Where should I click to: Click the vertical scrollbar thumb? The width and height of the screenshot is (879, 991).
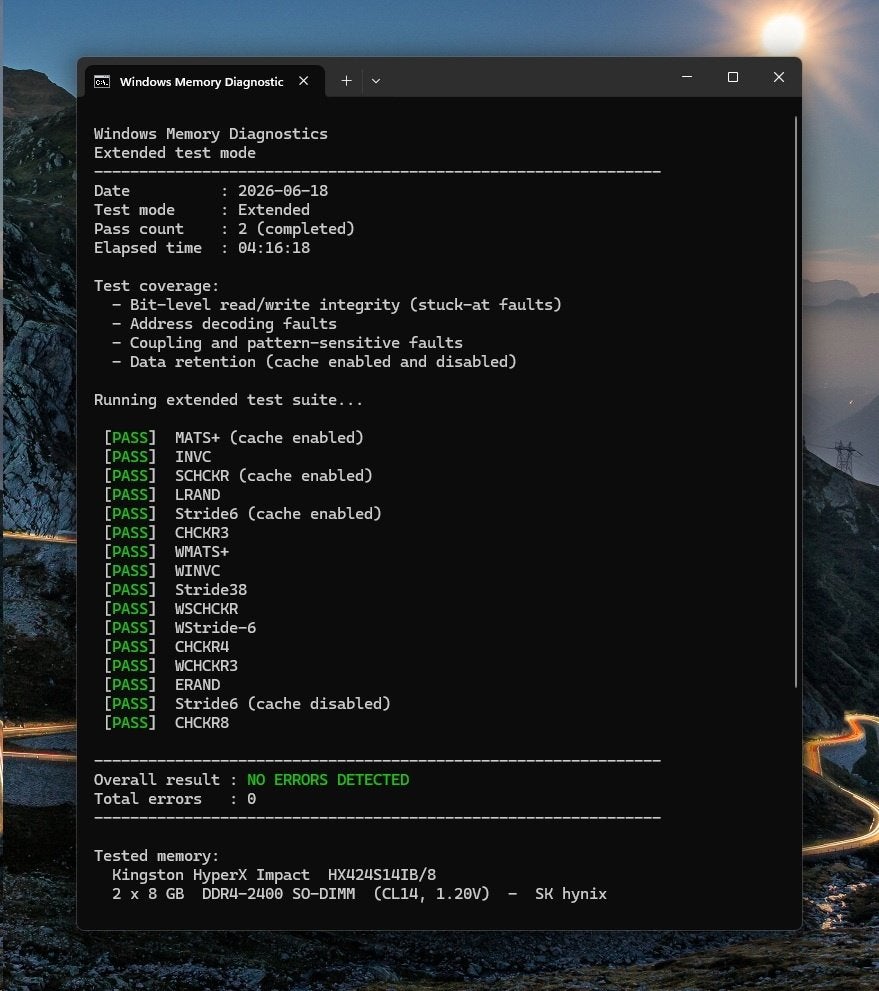pos(796,402)
